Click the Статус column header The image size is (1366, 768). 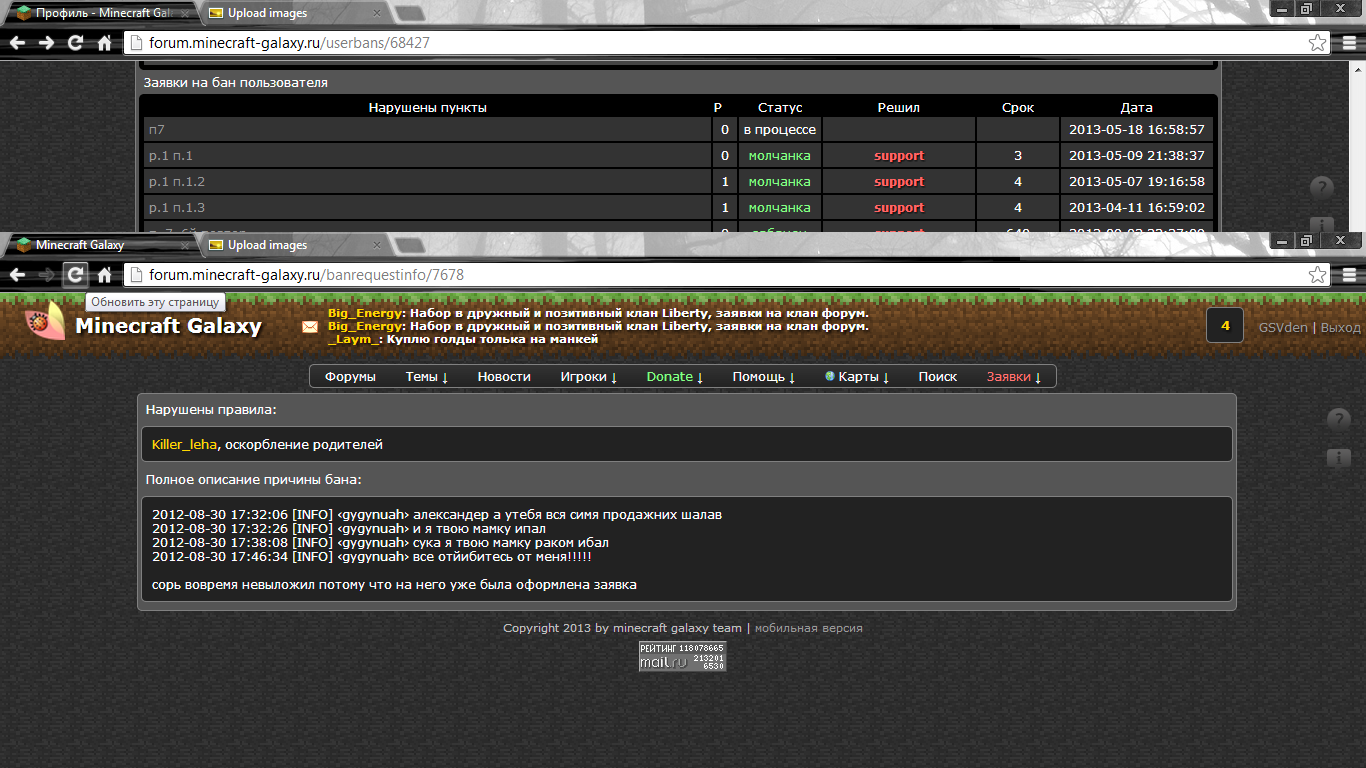coord(780,107)
